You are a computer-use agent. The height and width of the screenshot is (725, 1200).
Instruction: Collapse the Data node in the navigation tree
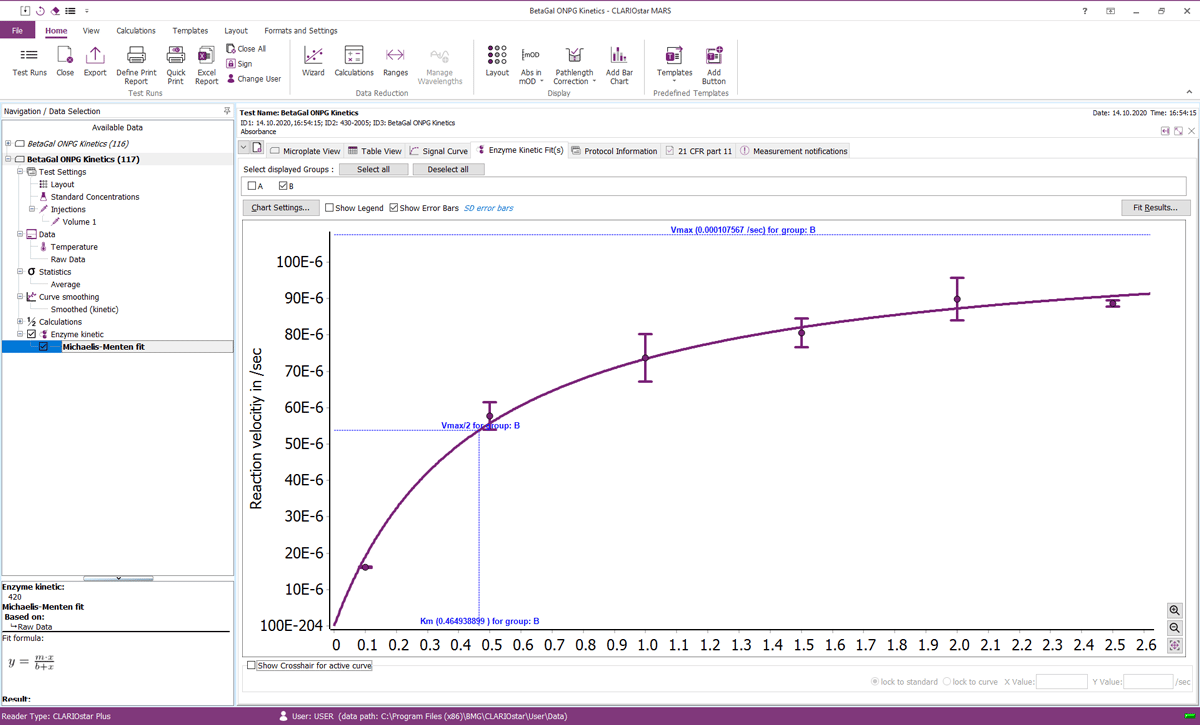point(20,234)
